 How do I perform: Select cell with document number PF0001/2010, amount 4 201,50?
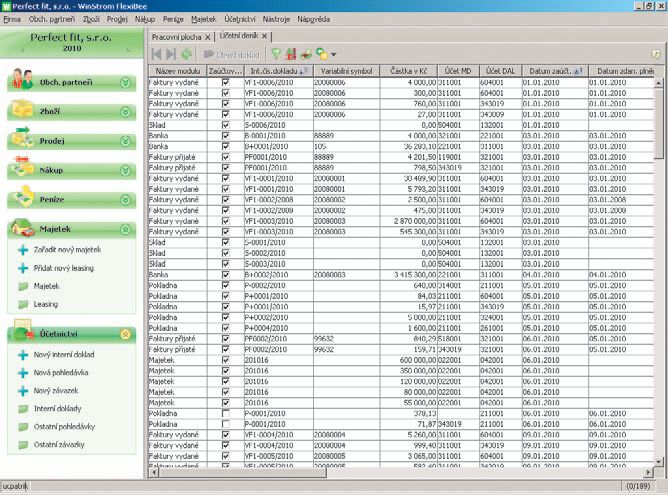(x=278, y=157)
